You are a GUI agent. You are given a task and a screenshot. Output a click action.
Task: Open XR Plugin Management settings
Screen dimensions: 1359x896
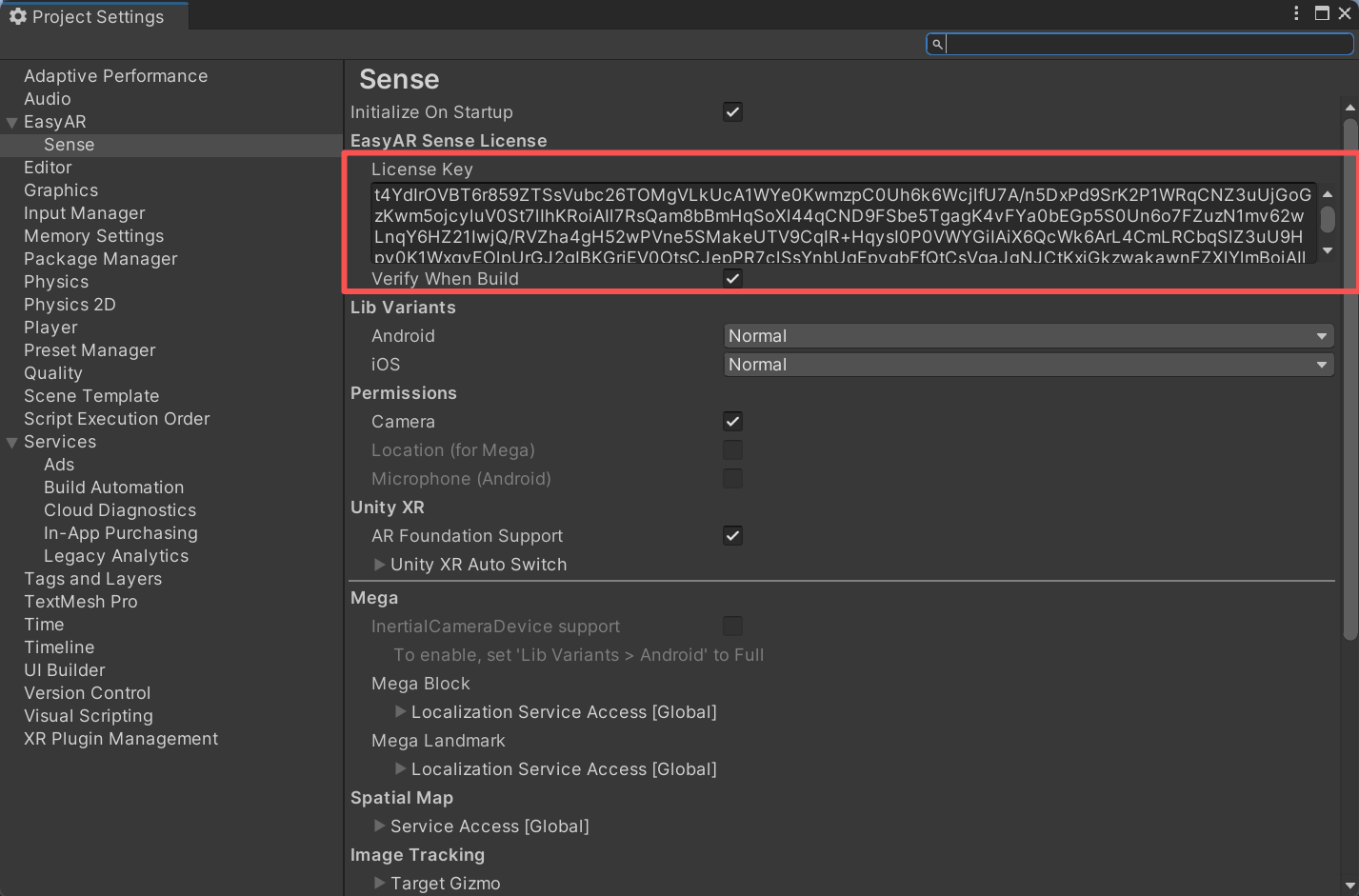click(x=121, y=739)
